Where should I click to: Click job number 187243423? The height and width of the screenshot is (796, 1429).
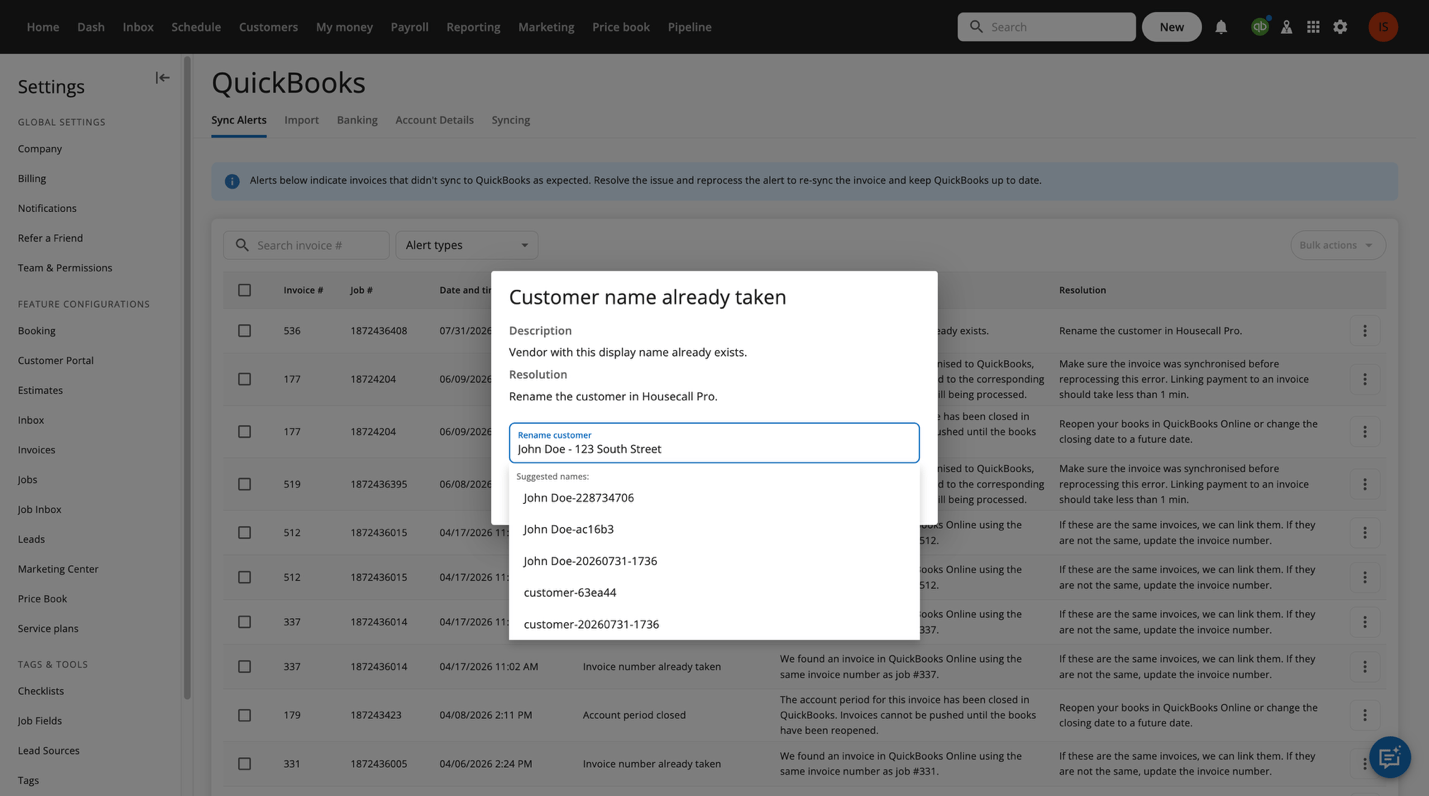pyautogui.click(x=376, y=715)
